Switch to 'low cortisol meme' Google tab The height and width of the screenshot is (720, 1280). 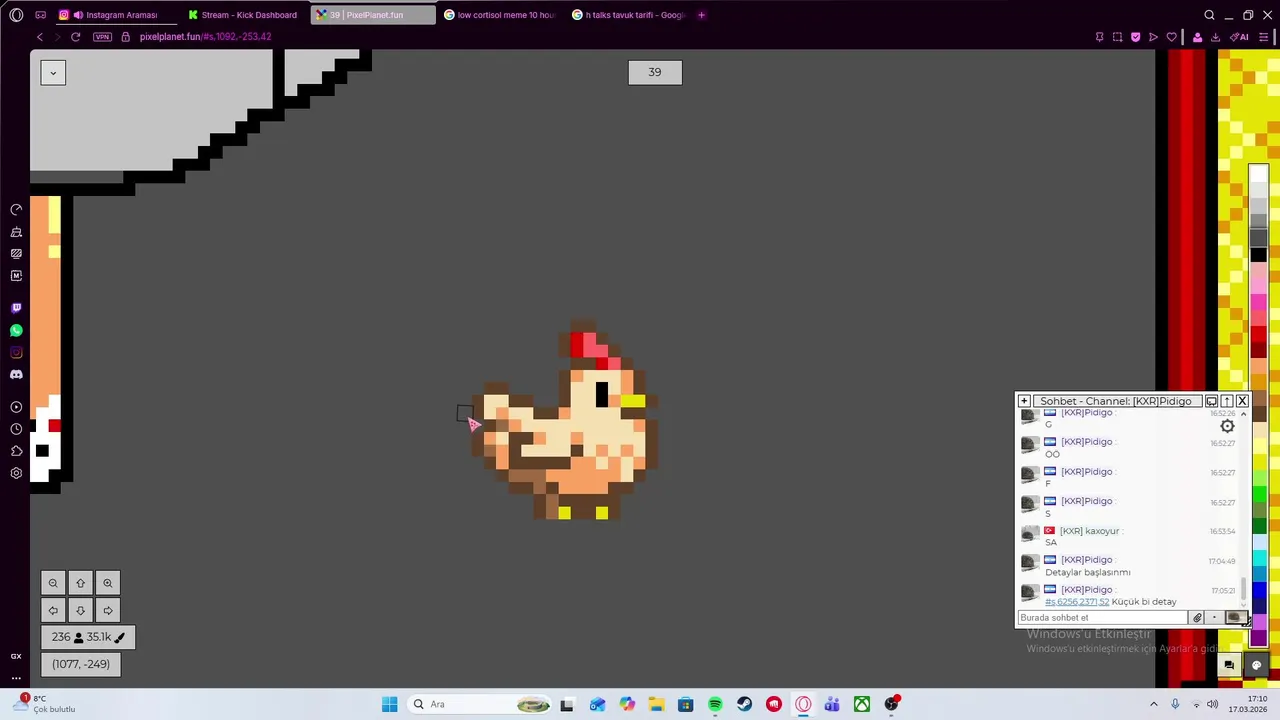pyautogui.click(x=500, y=15)
